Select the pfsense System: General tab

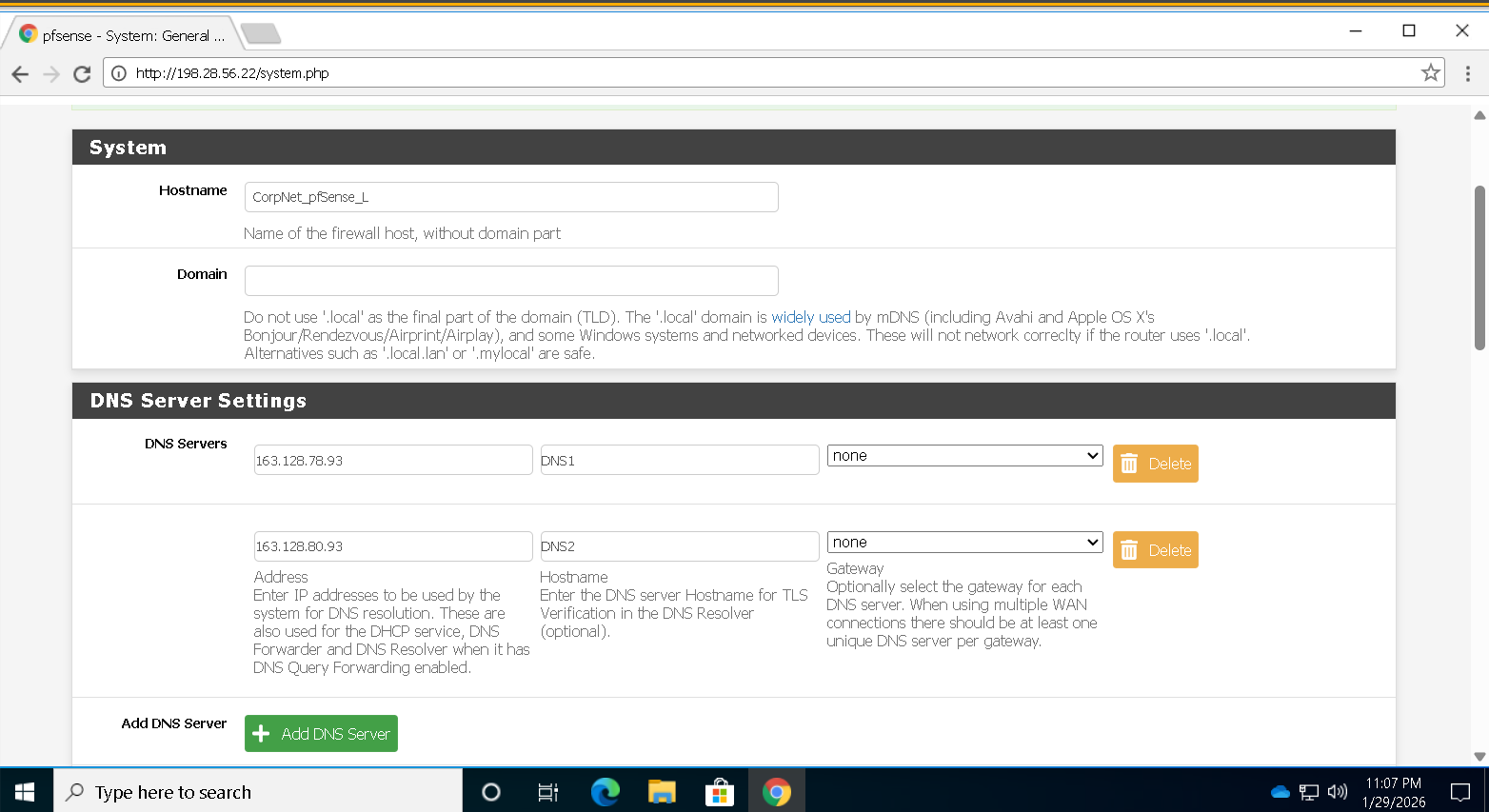coord(124,35)
